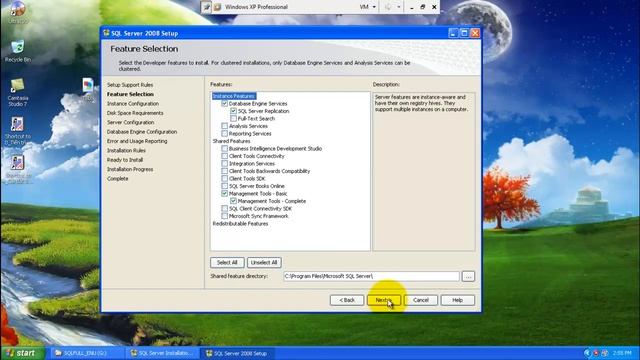Check Analysis Services feature
The height and width of the screenshot is (360, 640).
click(224, 126)
